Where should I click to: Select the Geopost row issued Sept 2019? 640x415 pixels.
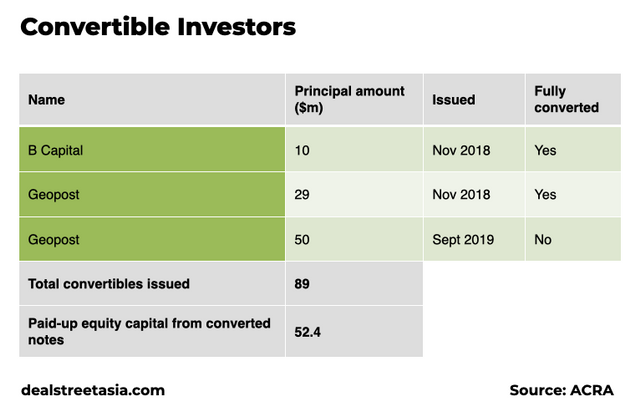coord(53,240)
